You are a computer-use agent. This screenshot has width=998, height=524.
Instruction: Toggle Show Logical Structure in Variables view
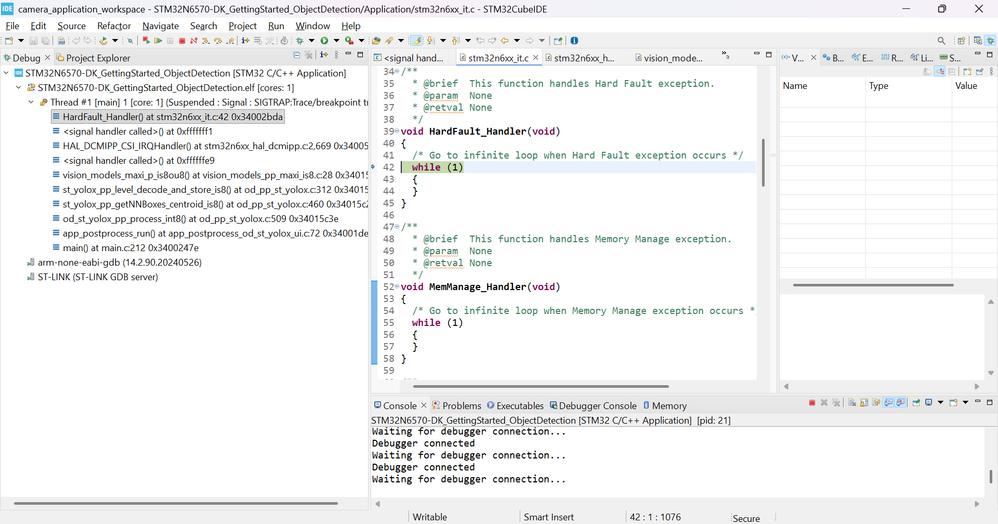point(940,72)
